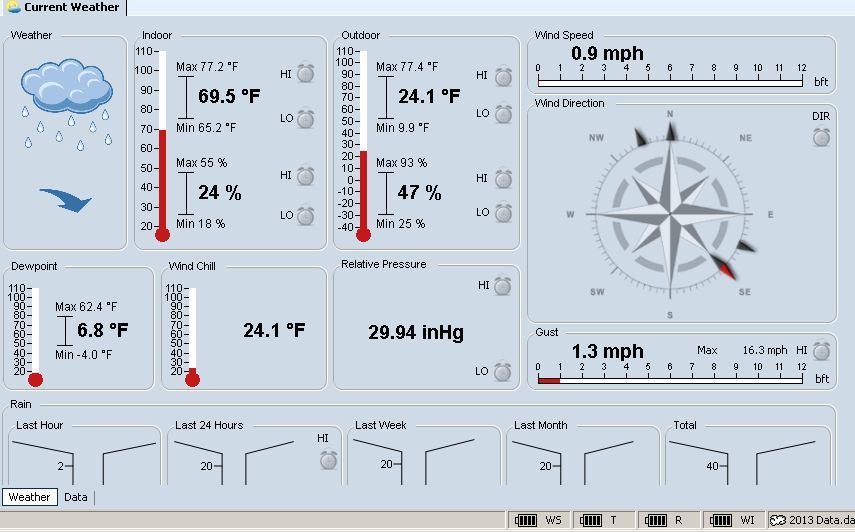Select the Weather tab at bottom
855x532 pixels.
(x=30, y=497)
